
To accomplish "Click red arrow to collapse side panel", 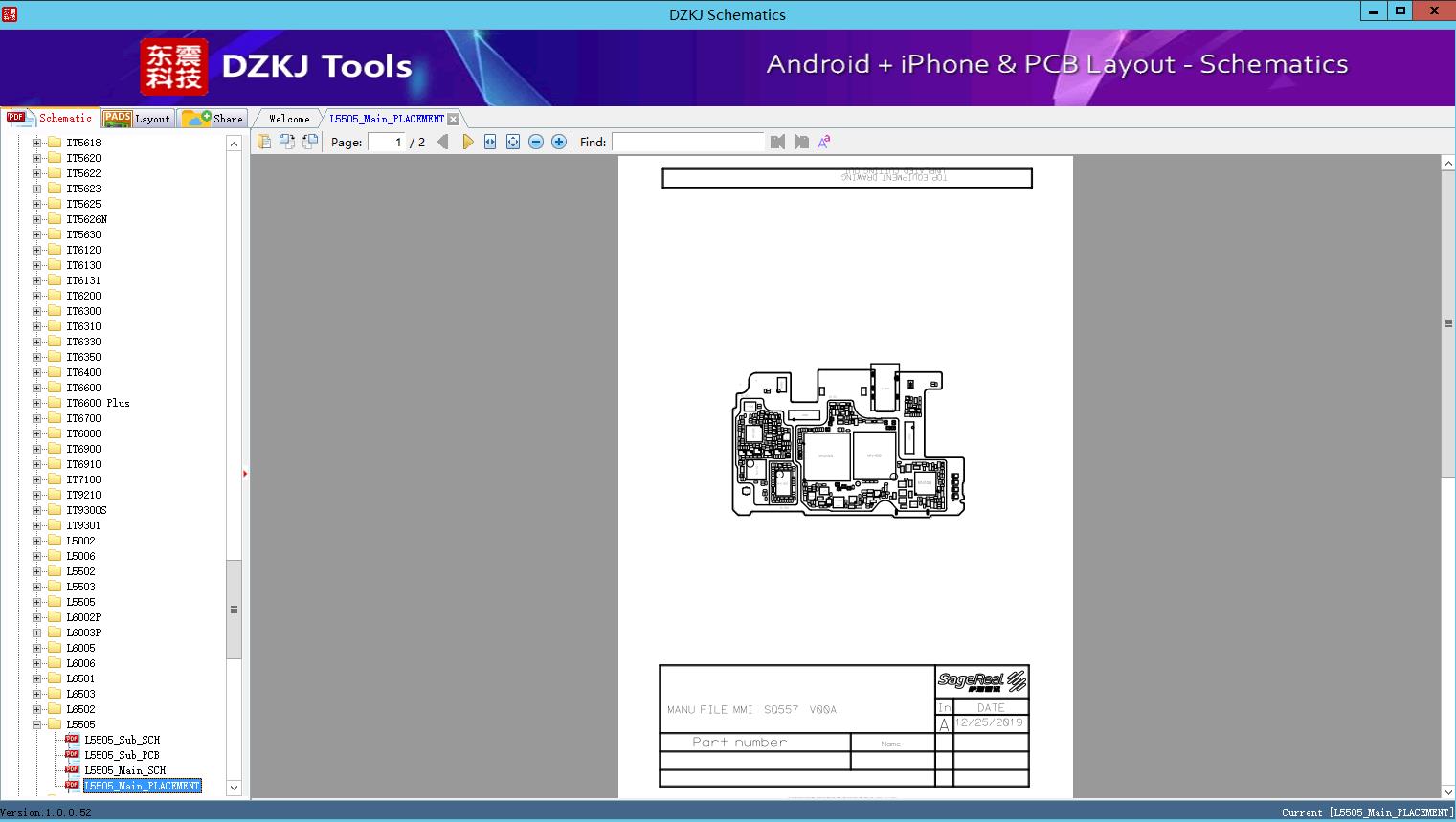I will [x=245, y=474].
